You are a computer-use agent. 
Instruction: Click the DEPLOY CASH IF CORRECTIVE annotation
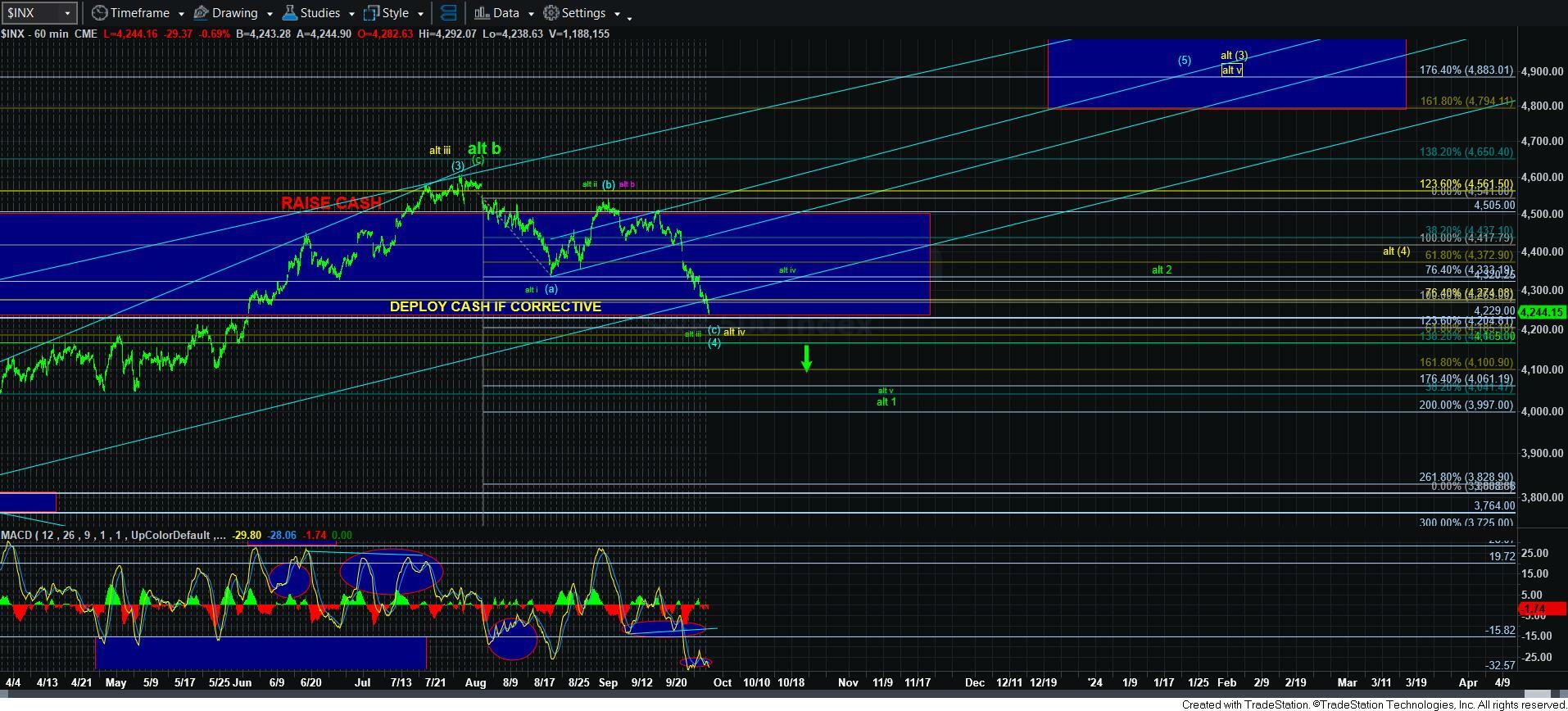[496, 306]
